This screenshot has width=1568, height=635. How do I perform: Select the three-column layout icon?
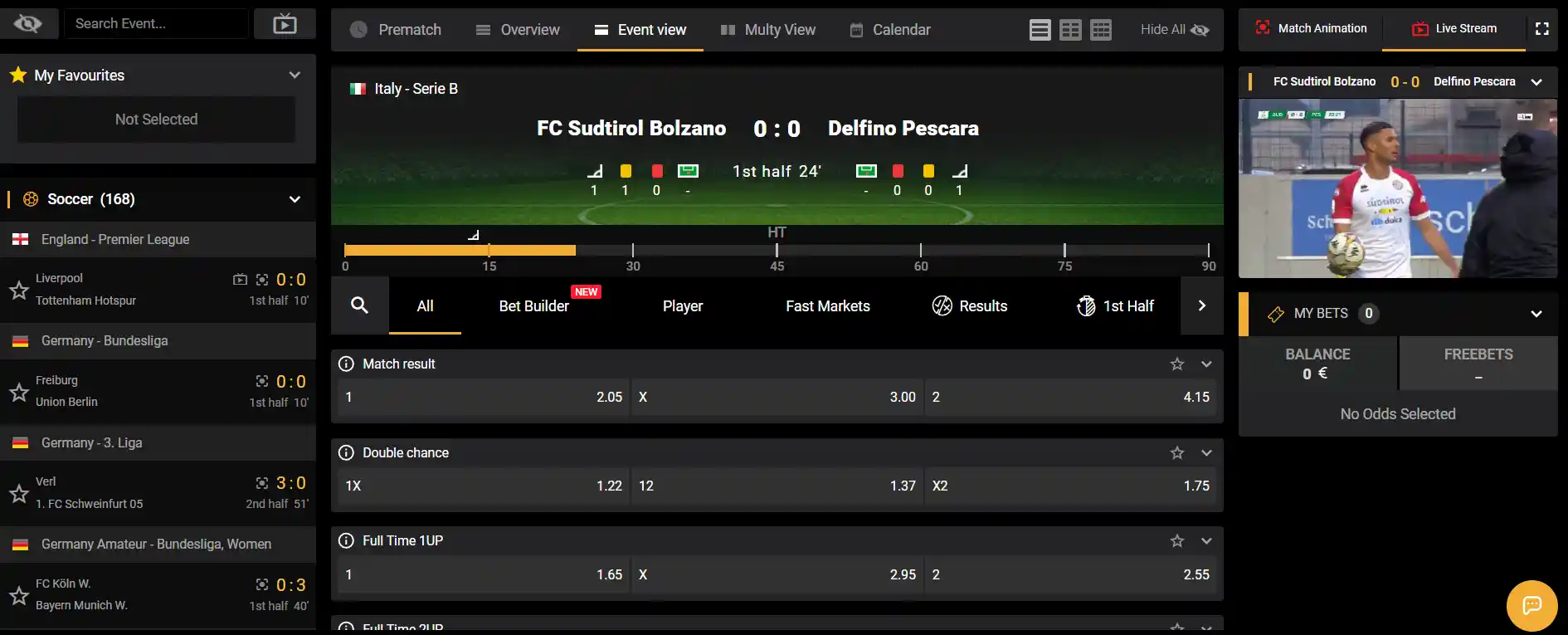click(1101, 30)
